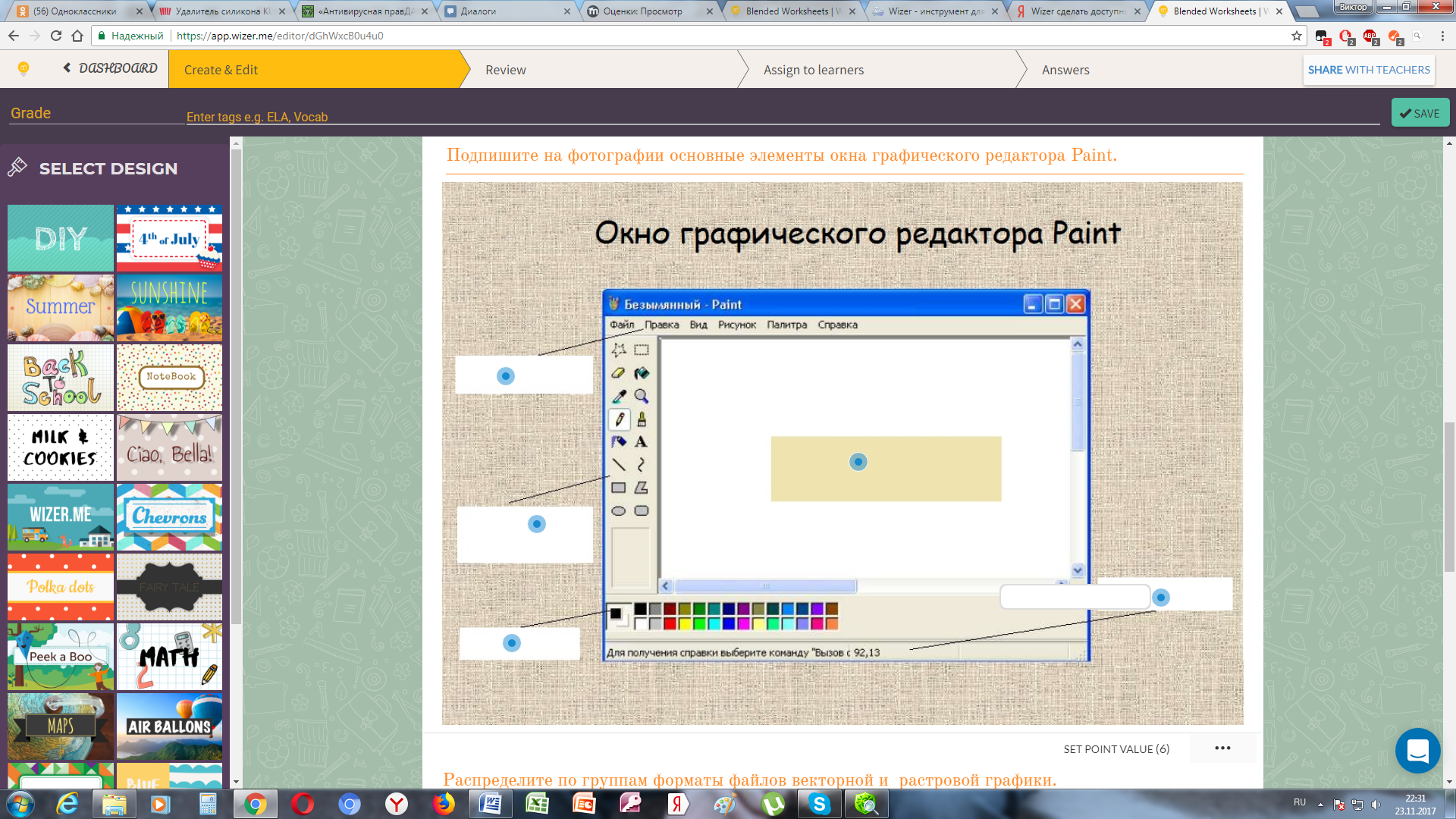The height and width of the screenshot is (819, 1456).
Task: Click the hotspot dot pointing to the menu bar
Action: point(506,376)
